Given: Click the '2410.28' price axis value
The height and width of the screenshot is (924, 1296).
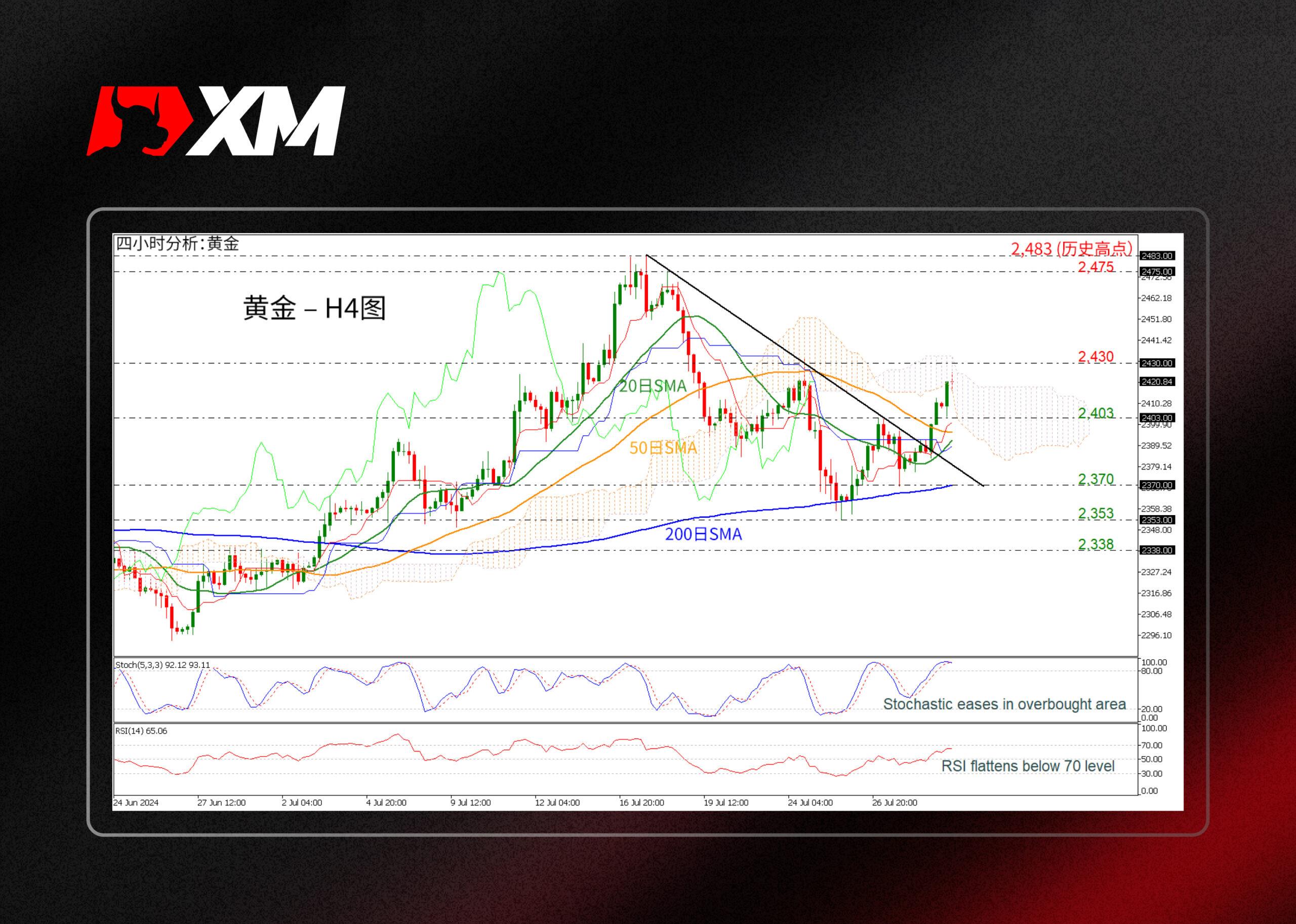Looking at the screenshot, I should pyautogui.click(x=1157, y=403).
